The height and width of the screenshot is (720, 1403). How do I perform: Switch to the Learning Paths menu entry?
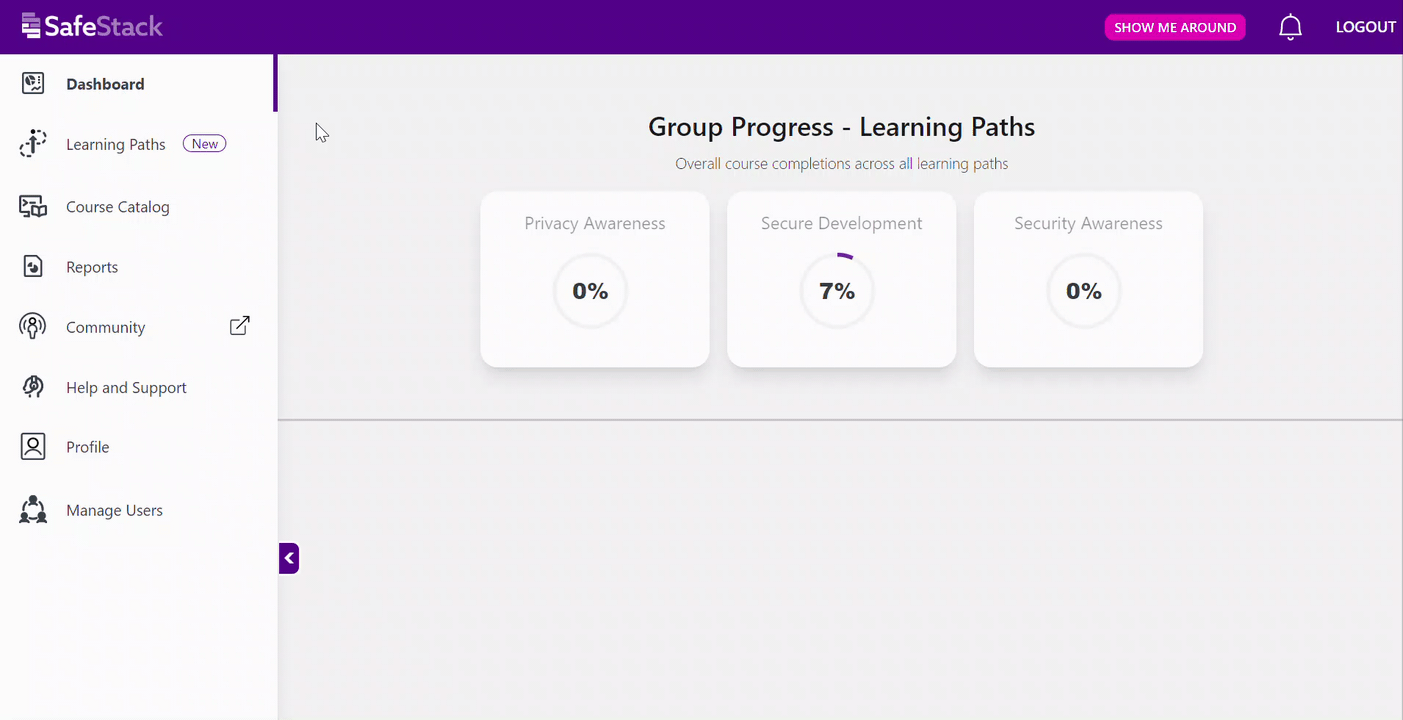115,143
